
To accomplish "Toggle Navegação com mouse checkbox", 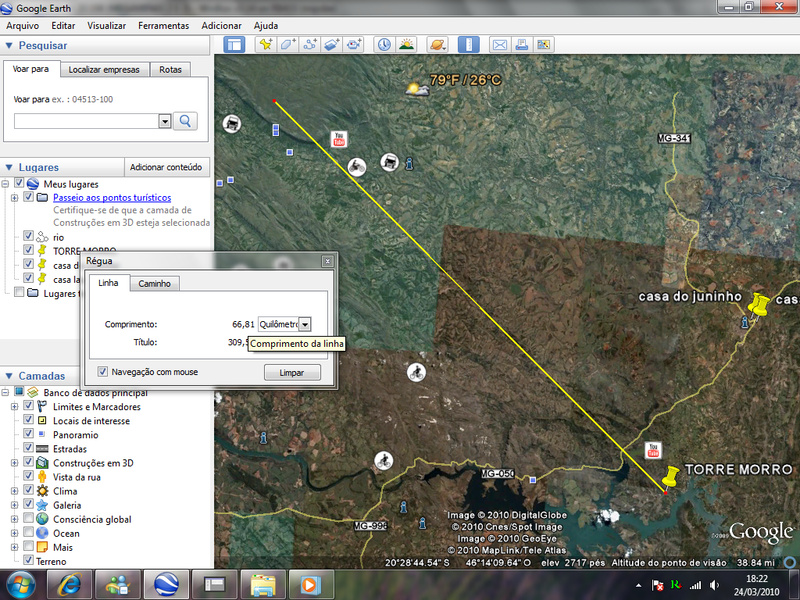I will [x=103, y=371].
